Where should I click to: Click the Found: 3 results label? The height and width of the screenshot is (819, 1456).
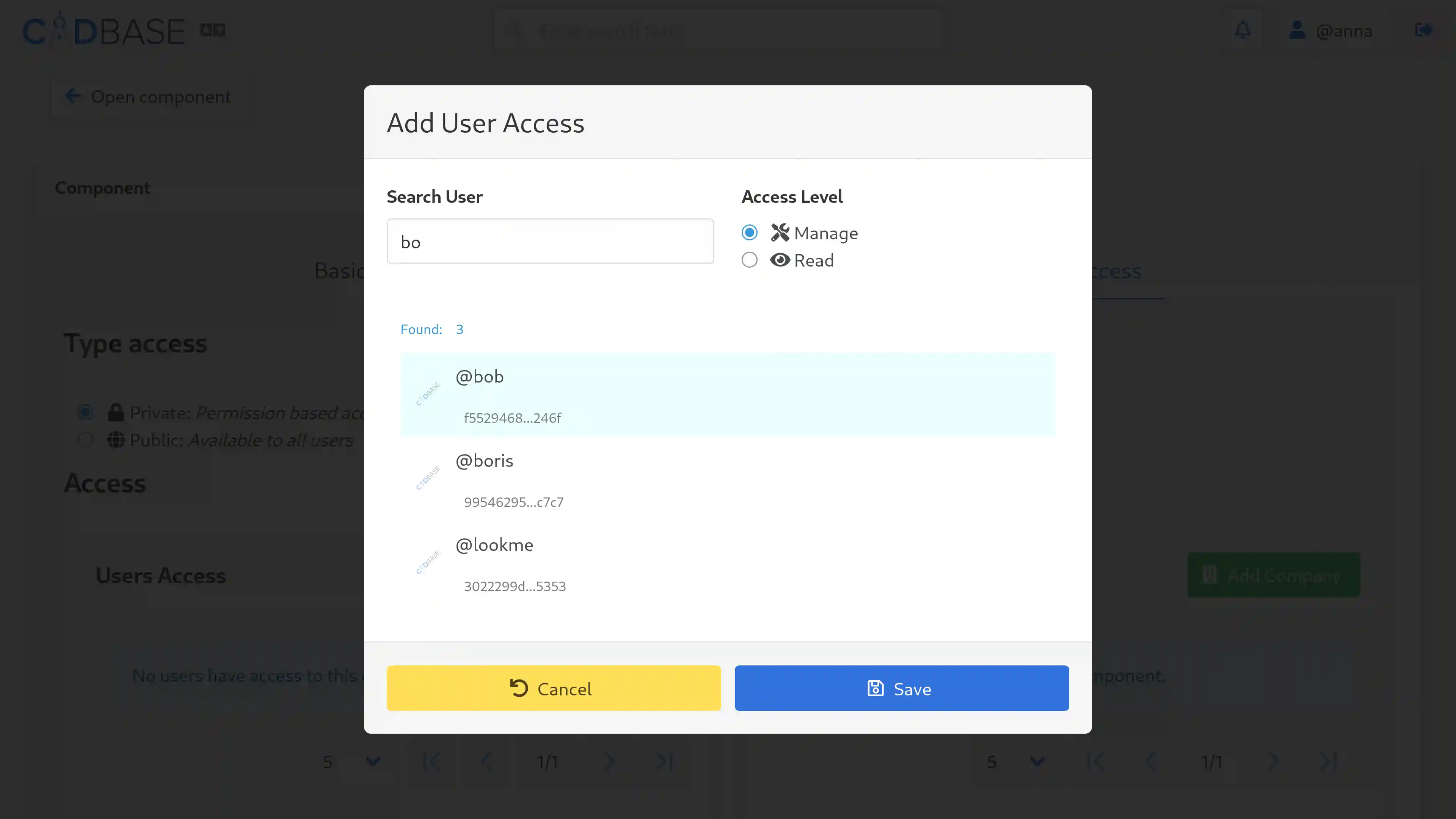[432, 329]
